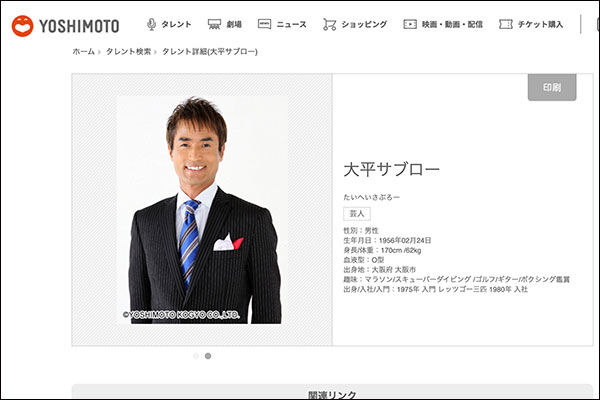Image resolution: width=600 pixels, height=400 pixels.
Task: Open the チケット購入 menu item
Action: tap(540, 24)
